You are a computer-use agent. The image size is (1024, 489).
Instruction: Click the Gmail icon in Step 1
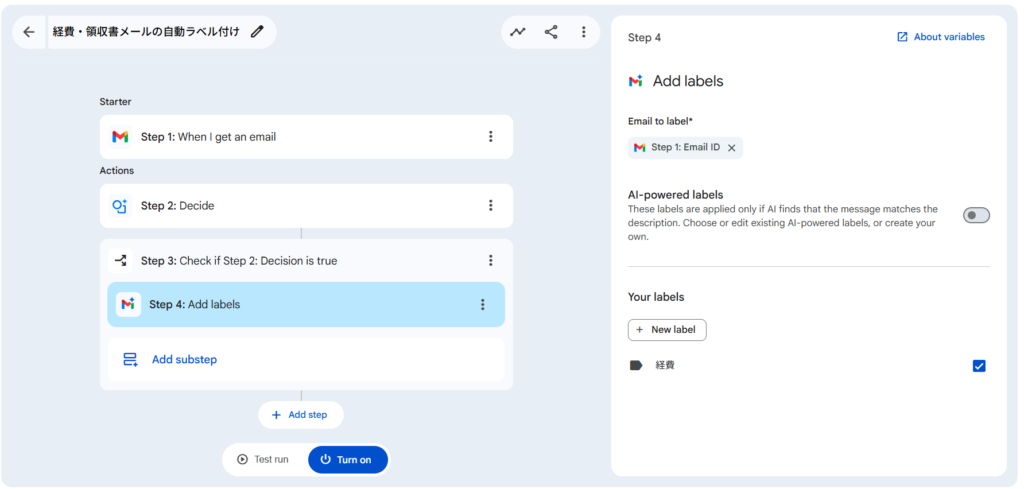pyautogui.click(x=120, y=137)
